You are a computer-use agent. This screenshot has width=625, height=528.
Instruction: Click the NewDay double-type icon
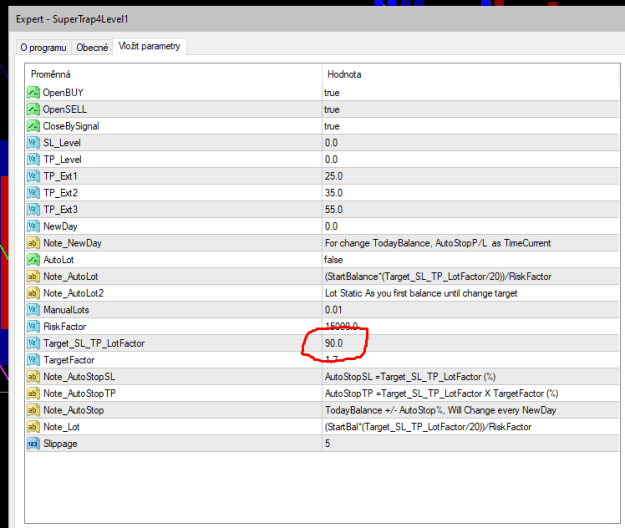33,227
